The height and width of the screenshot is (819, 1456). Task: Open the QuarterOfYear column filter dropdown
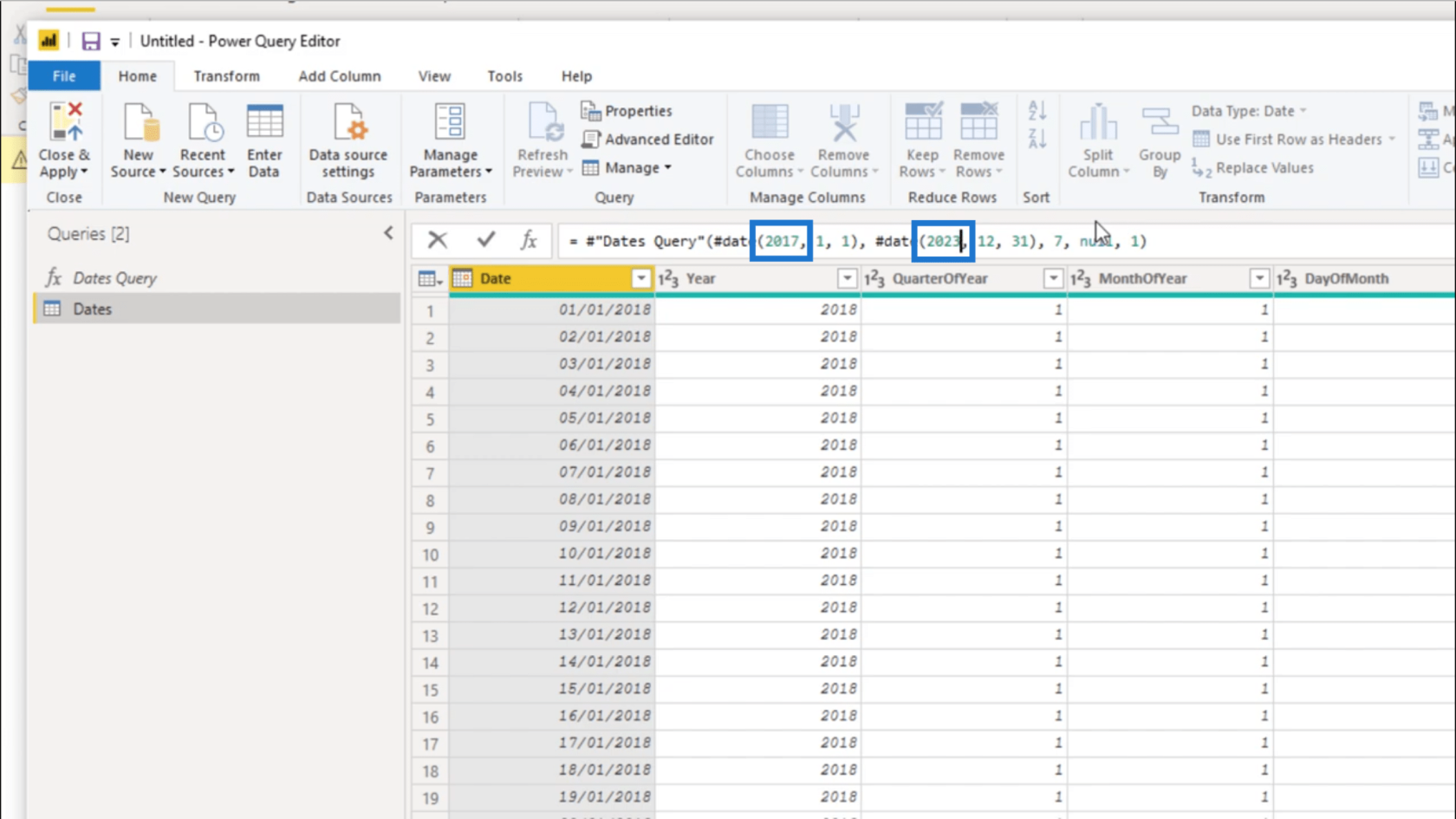point(1053,278)
